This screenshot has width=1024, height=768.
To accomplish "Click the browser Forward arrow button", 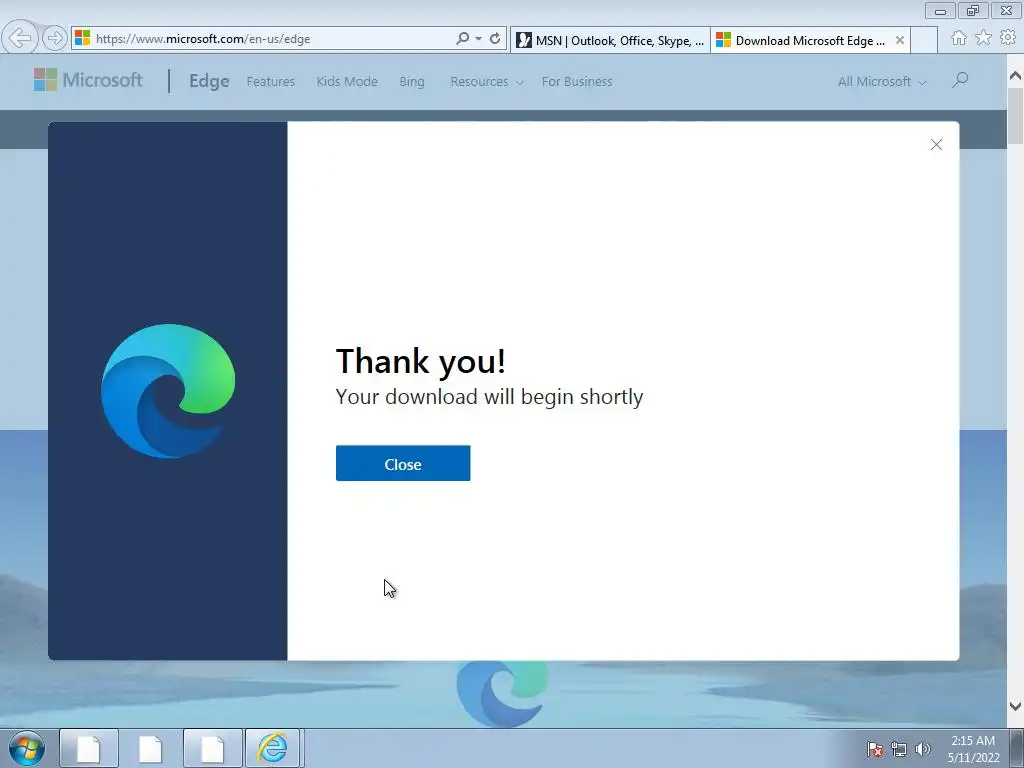I will coord(55,39).
